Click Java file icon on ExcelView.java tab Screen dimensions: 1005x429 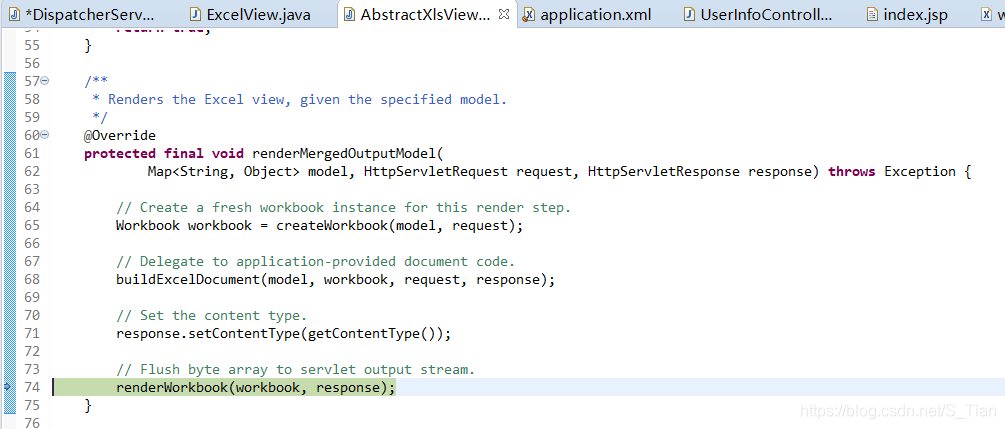195,14
